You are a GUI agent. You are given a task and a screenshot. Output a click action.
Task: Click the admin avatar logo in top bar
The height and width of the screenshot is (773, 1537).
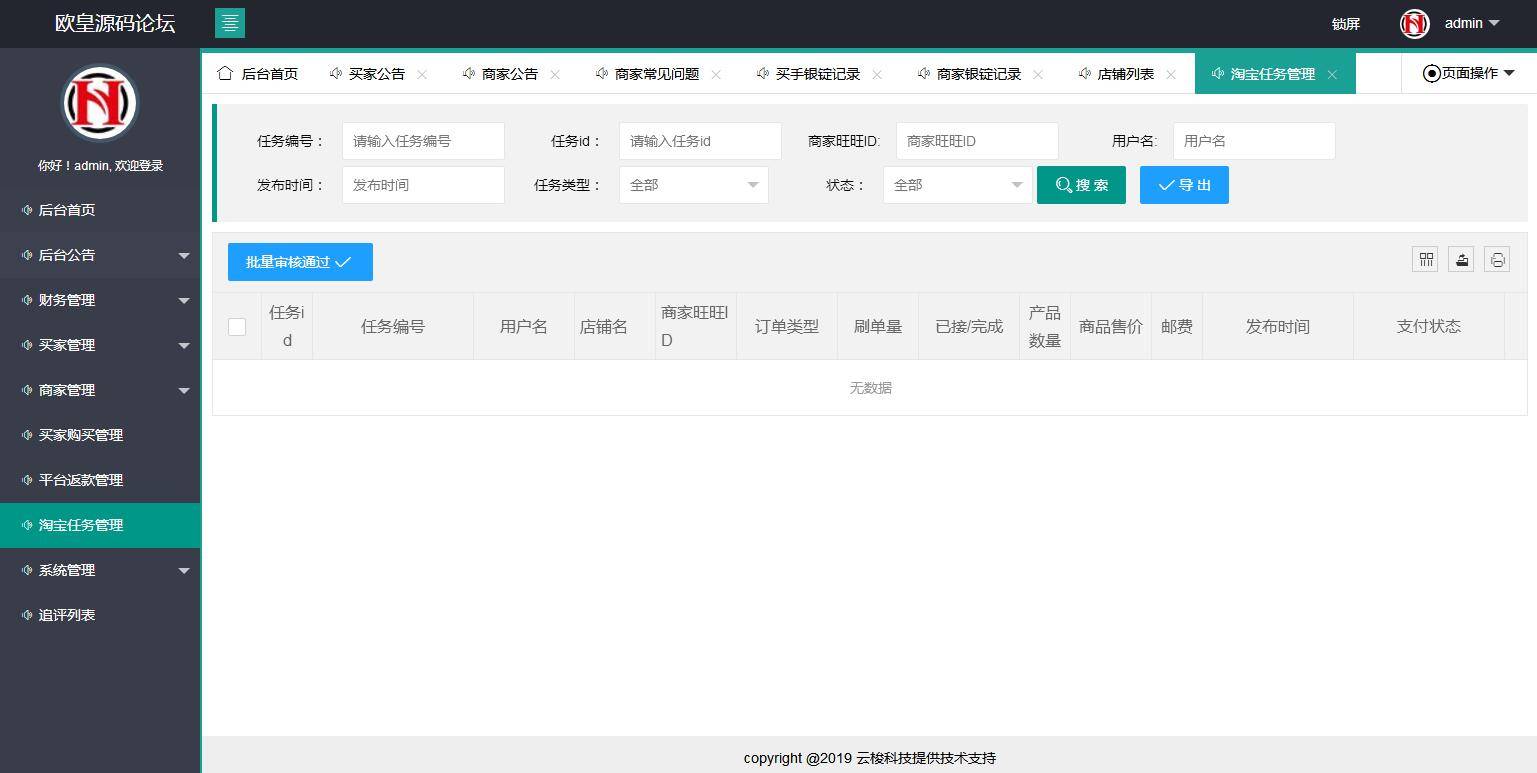click(1413, 23)
